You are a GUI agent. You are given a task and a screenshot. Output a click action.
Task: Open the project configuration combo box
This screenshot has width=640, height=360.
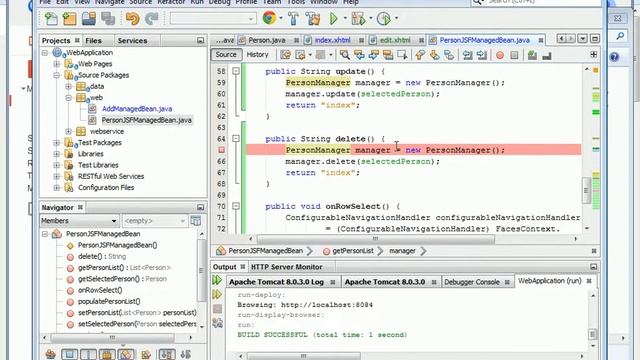(x=213, y=18)
